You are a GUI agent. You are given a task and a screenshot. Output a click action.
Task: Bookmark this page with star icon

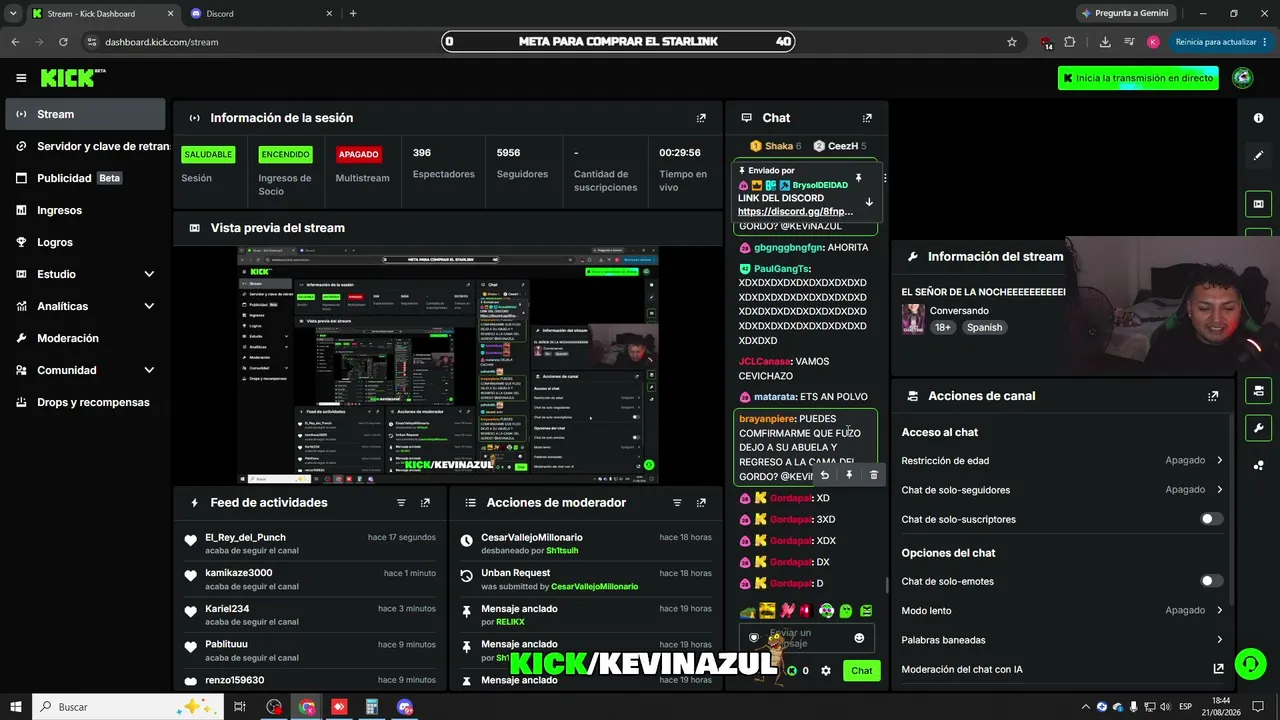1012,42
